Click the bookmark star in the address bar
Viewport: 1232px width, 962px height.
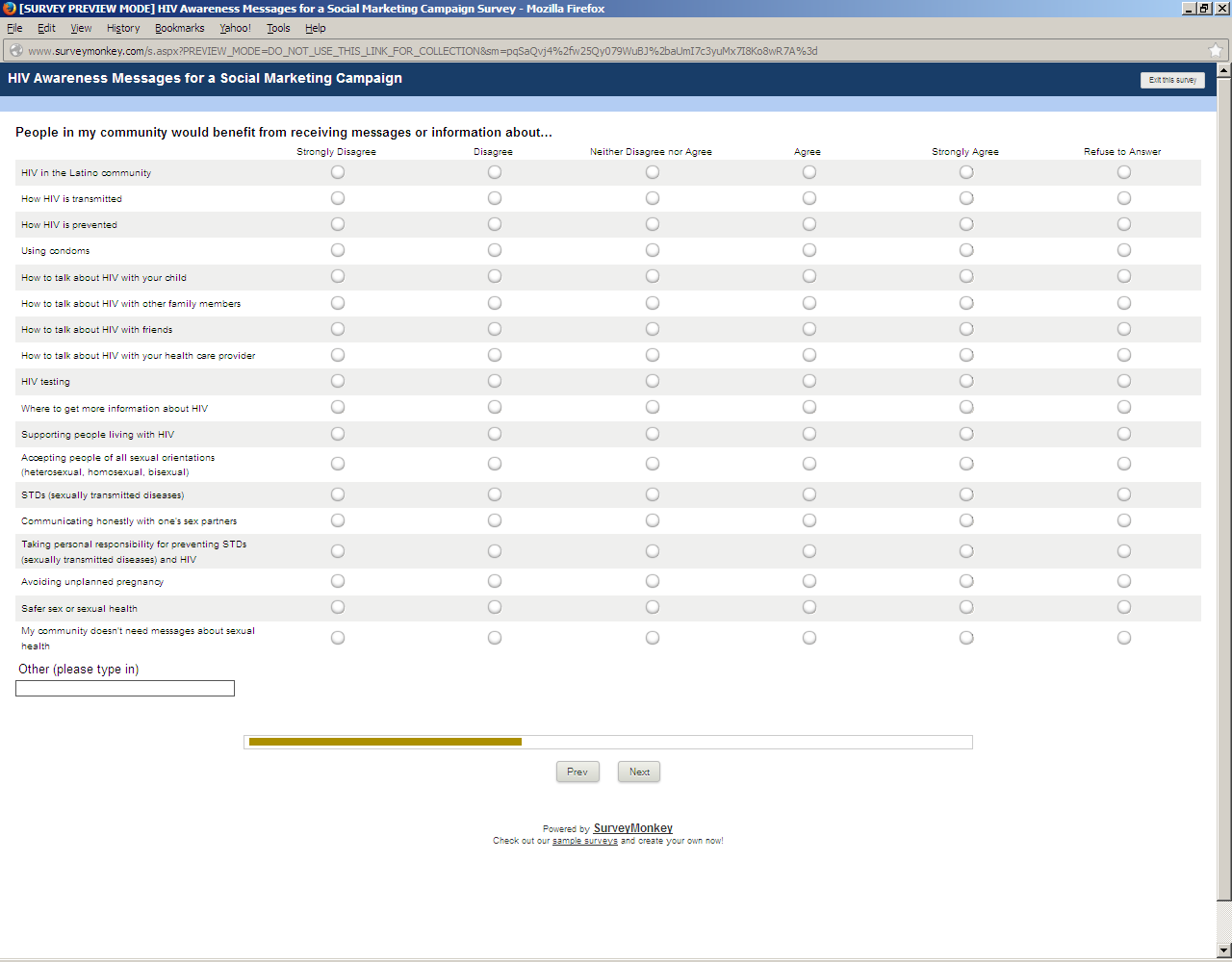pyautogui.click(x=1216, y=51)
